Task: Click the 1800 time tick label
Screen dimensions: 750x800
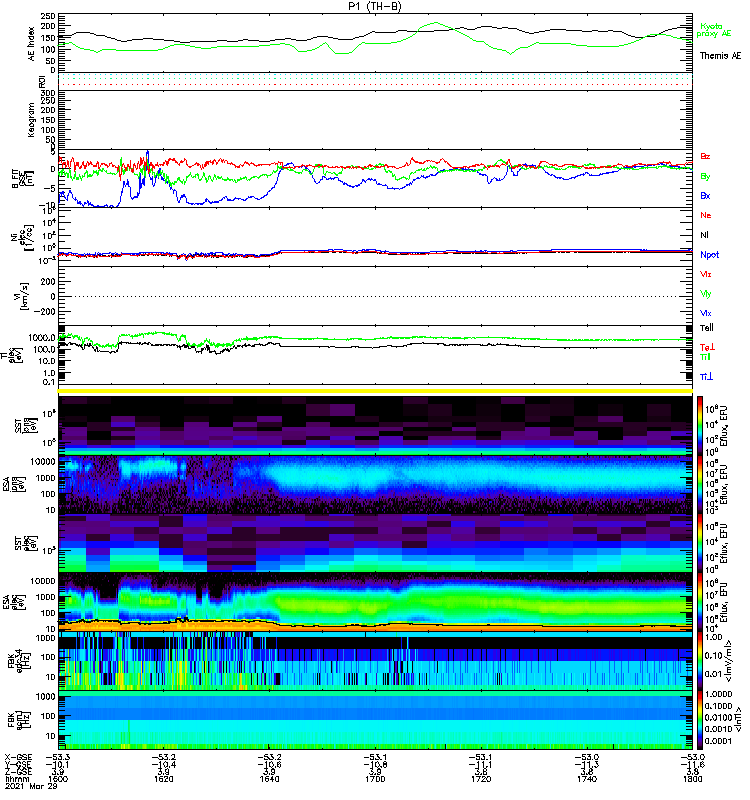Action: [x=692, y=779]
